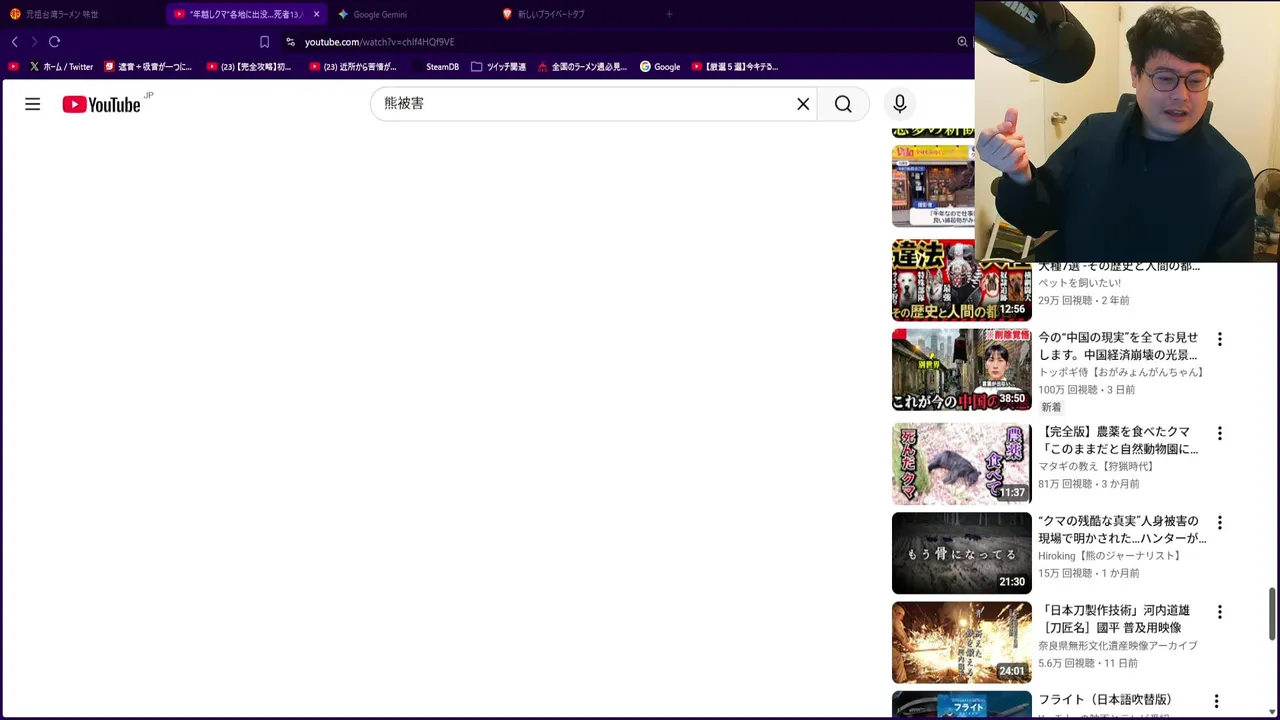Click the browser forward arrow
The image size is (1280, 720).
click(34, 42)
